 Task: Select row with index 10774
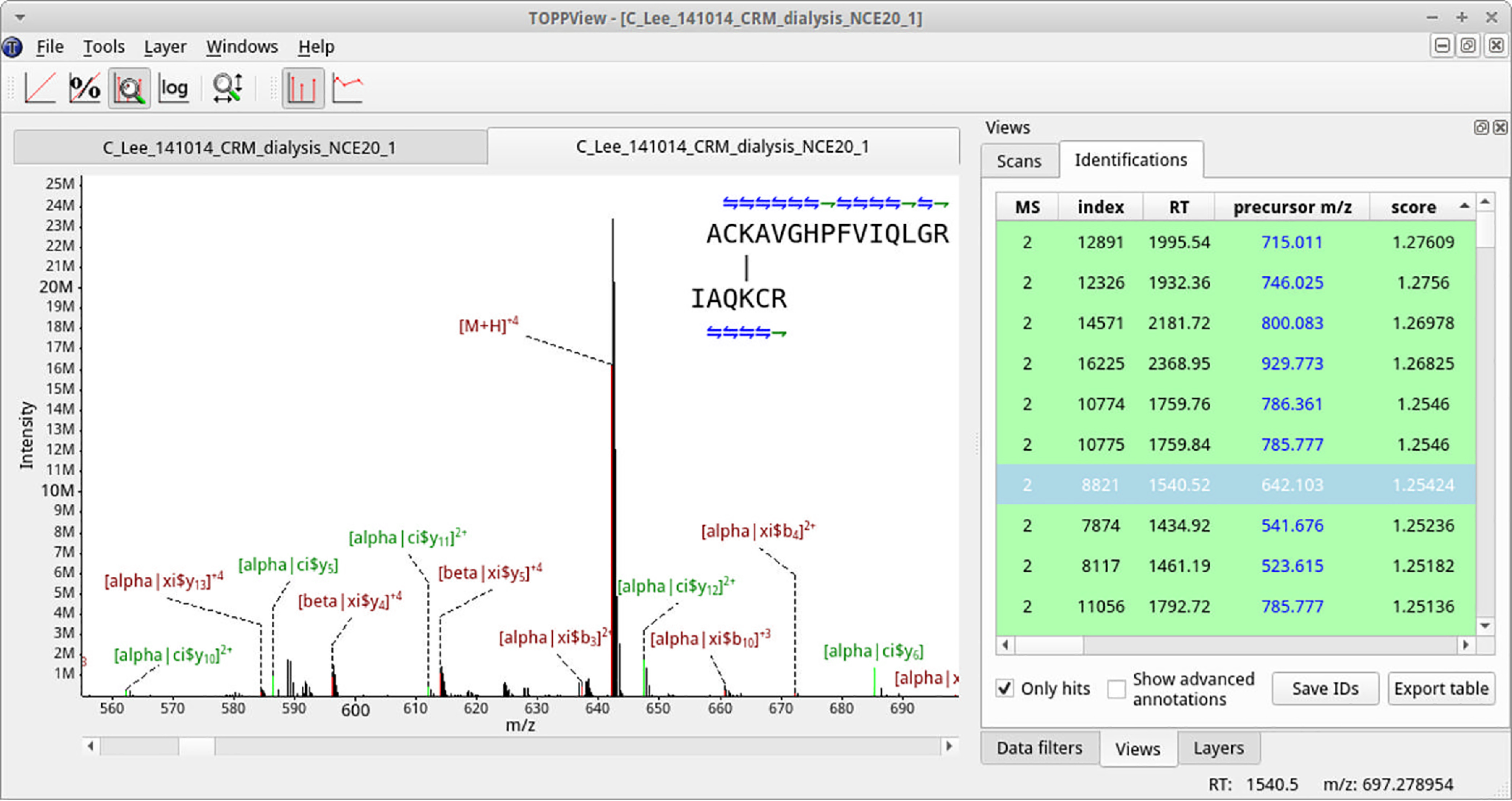pyautogui.click(x=1236, y=404)
